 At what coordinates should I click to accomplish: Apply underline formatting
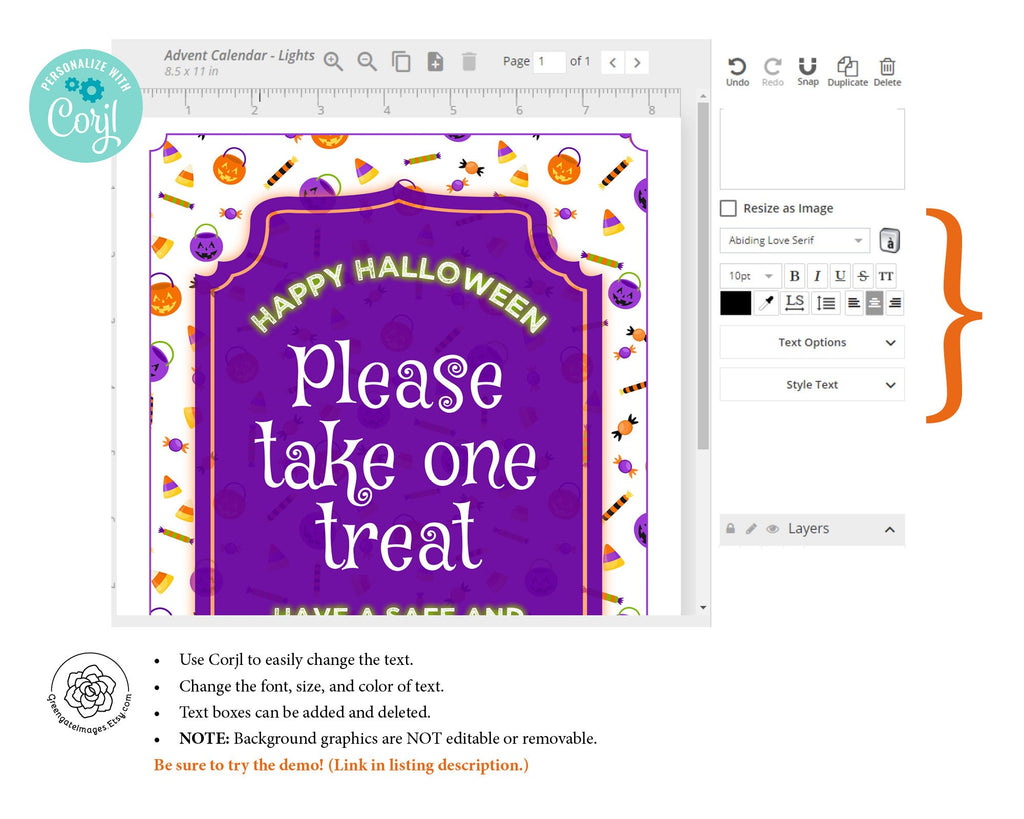click(x=840, y=276)
